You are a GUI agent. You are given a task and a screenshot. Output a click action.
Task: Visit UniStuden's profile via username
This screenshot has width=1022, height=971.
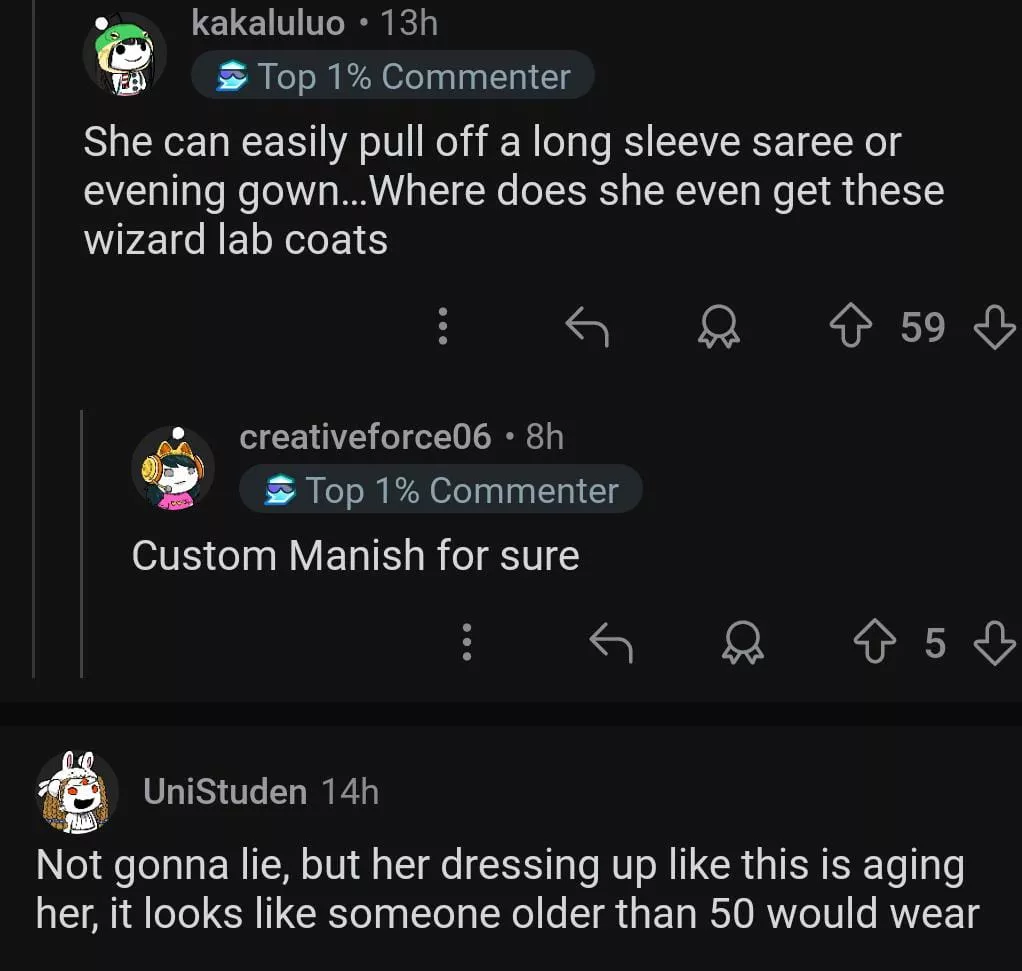click(225, 791)
